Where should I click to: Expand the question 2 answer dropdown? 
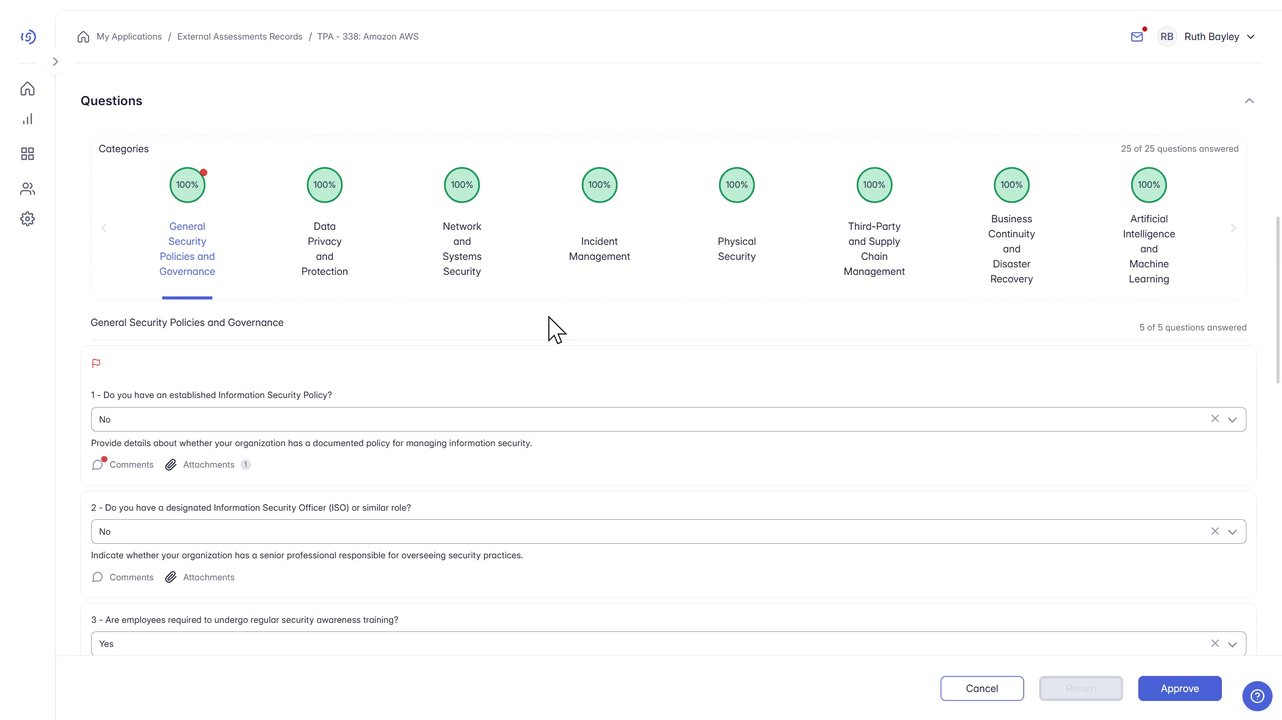click(1232, 532)
